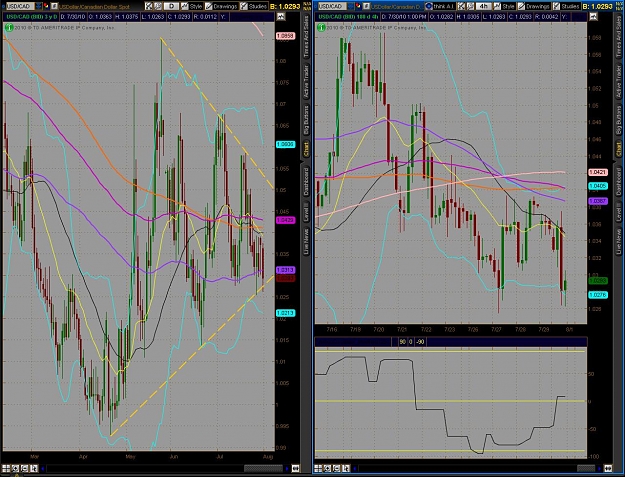
Task: Select the Chart tab in left sidebar
Action: [306, 149]
